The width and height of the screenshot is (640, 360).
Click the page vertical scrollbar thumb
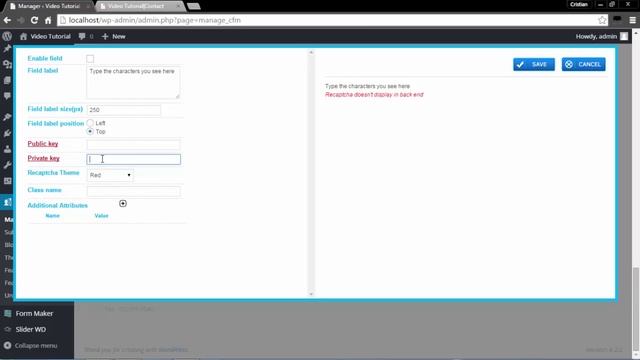636,309
